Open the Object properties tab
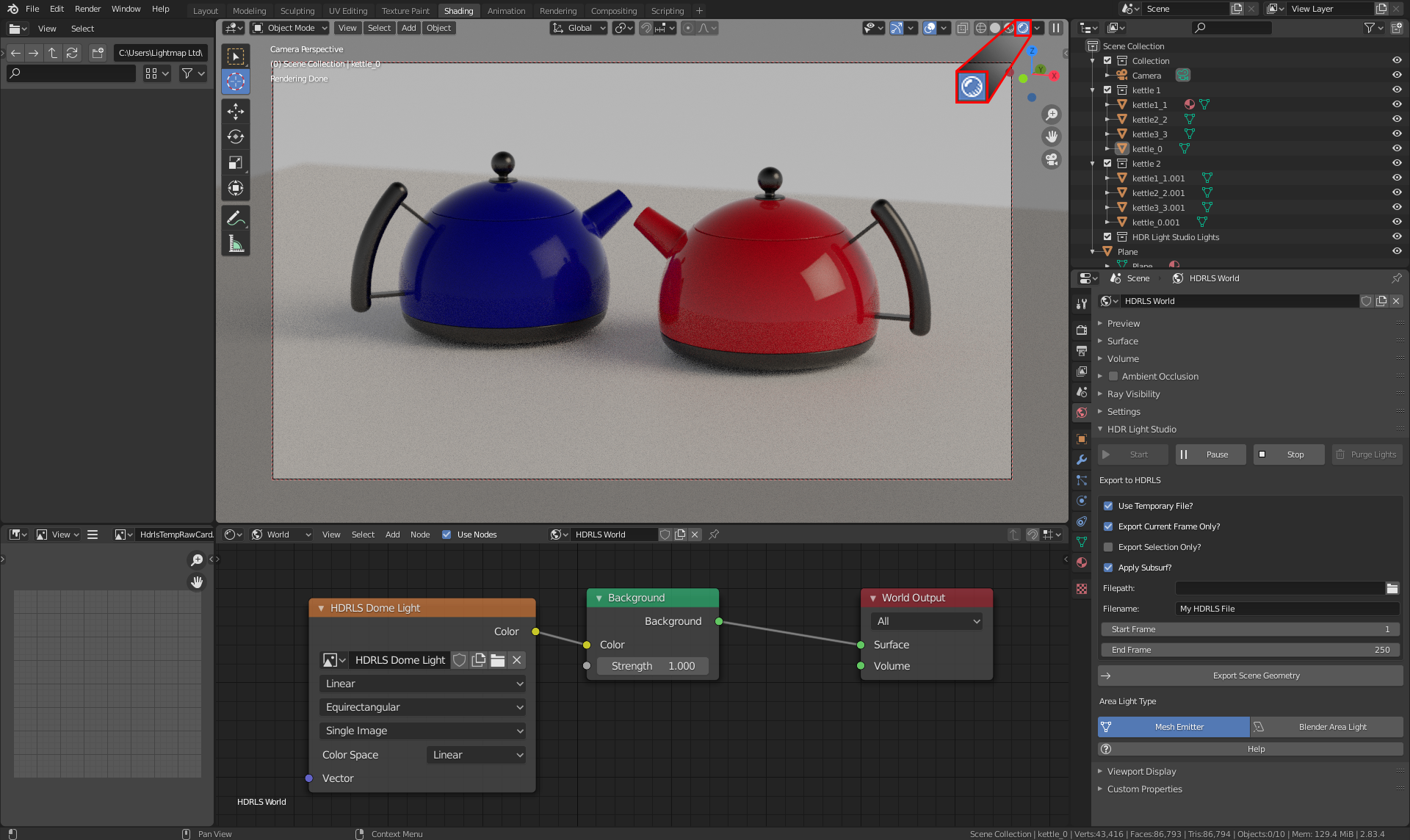Image resolution: width=1410 pixels, height=840 pixels. click(1081, 439)
